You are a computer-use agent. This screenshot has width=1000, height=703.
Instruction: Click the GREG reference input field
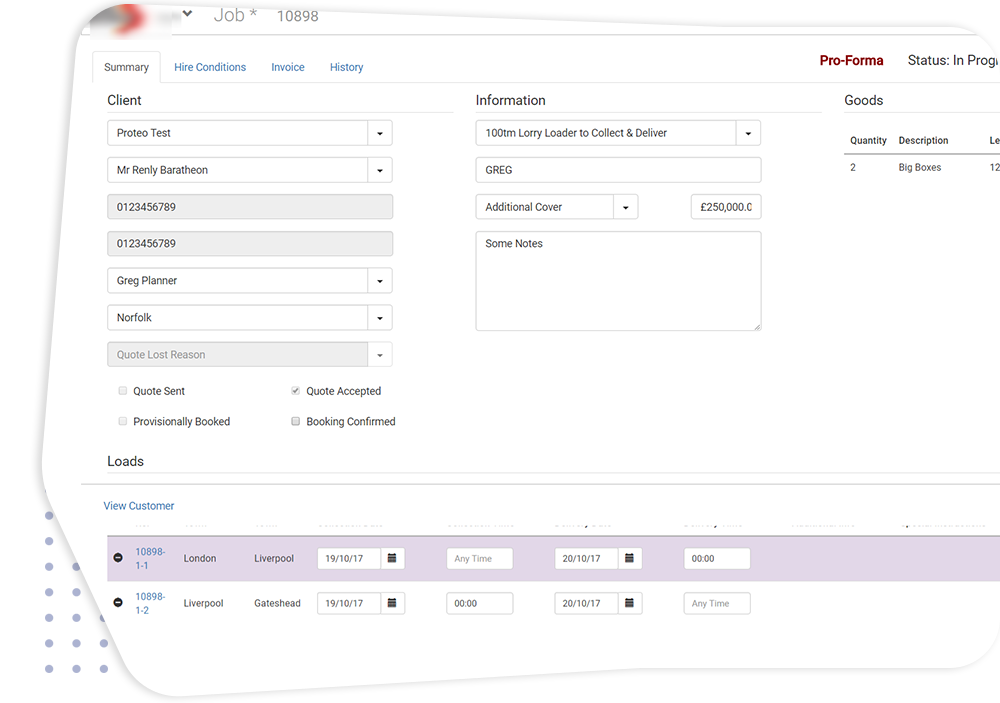point(617,169)
